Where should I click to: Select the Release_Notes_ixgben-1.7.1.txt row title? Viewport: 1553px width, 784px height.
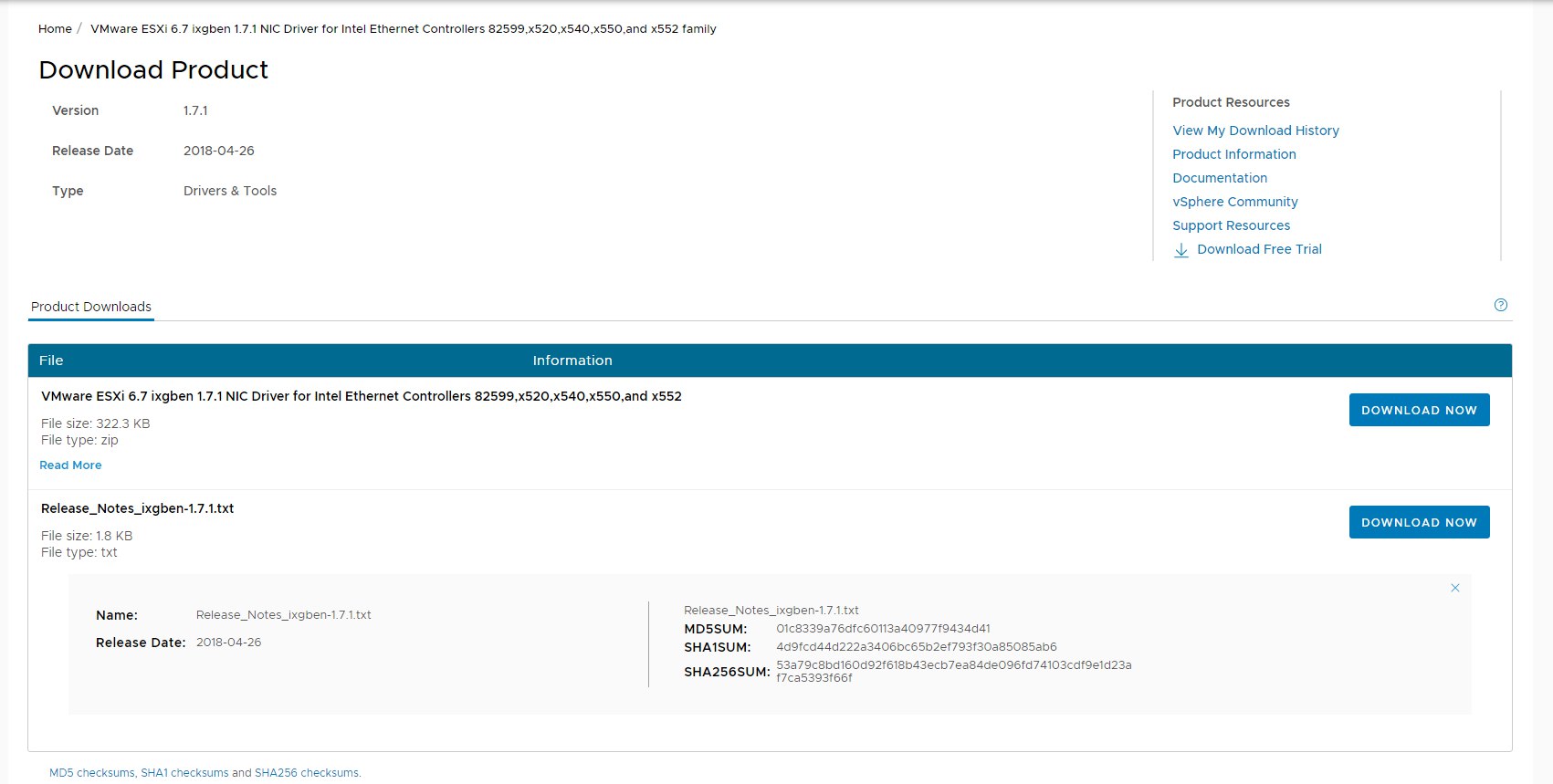pyautogui.click(x=137, y=508)
